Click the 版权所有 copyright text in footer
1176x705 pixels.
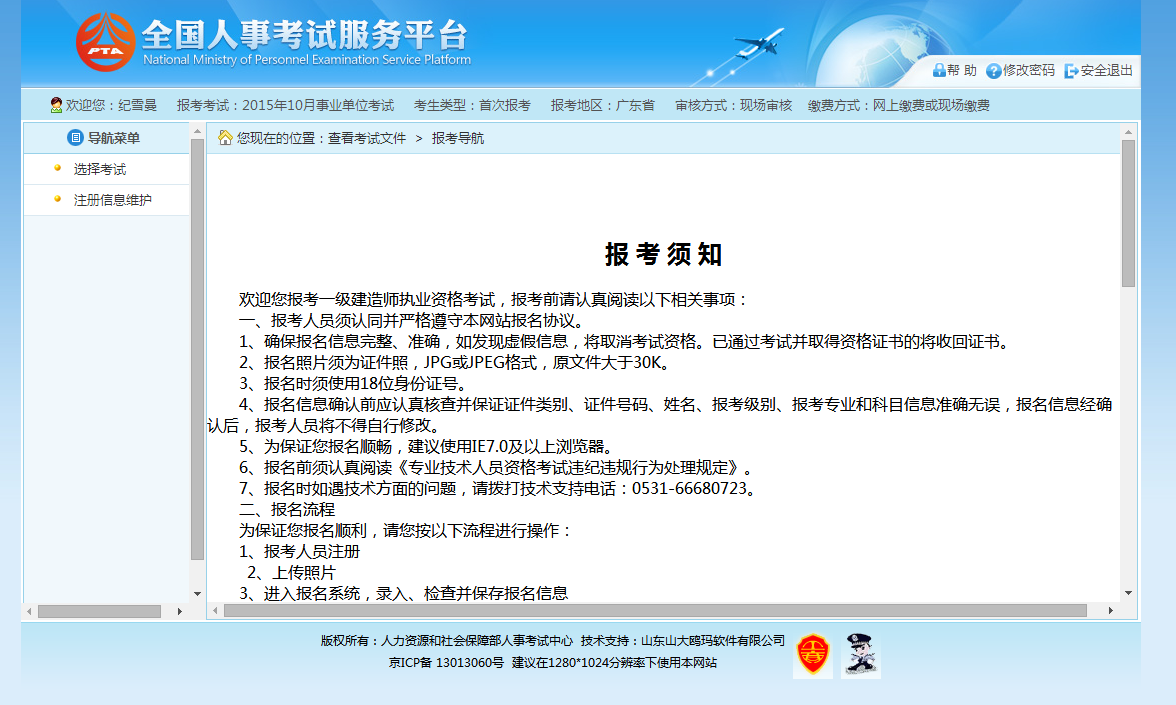click(446, 640)
